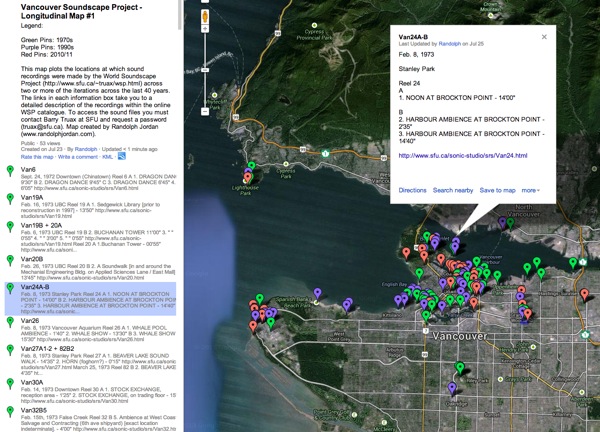
Task: Select the Van26 list entry title
Action: pos(30,321)
